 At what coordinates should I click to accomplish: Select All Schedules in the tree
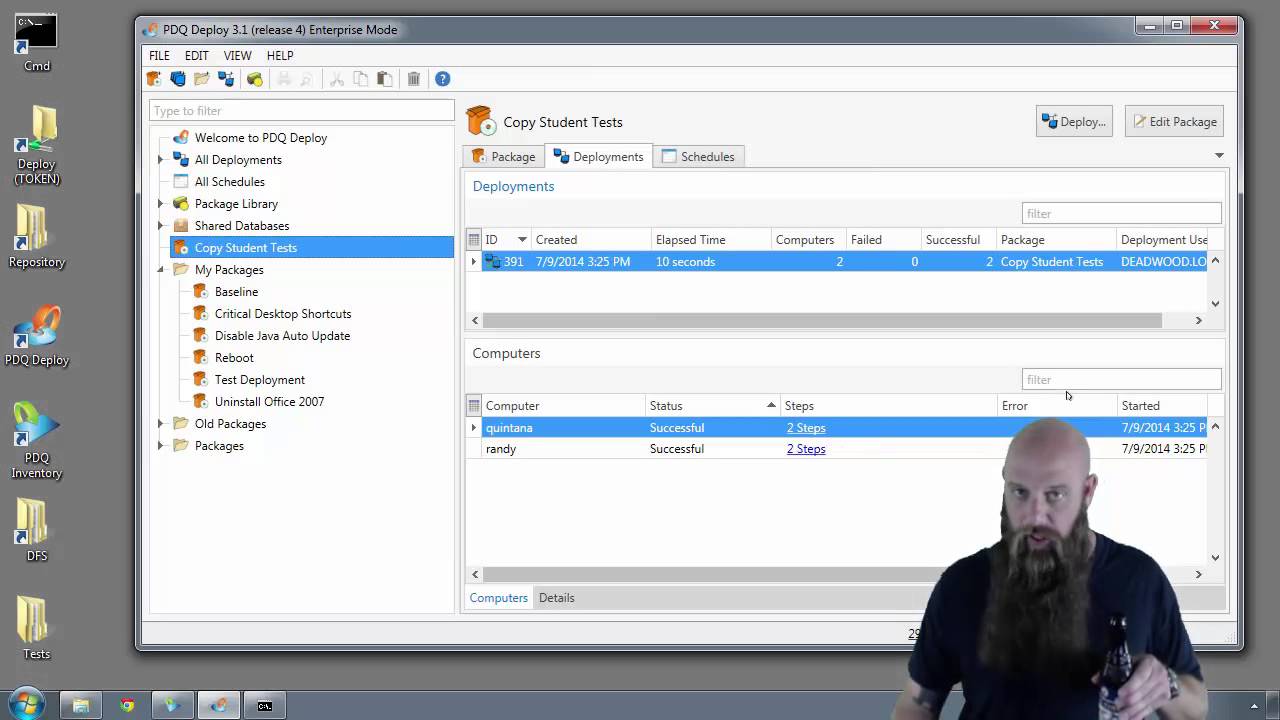point(230,182)
